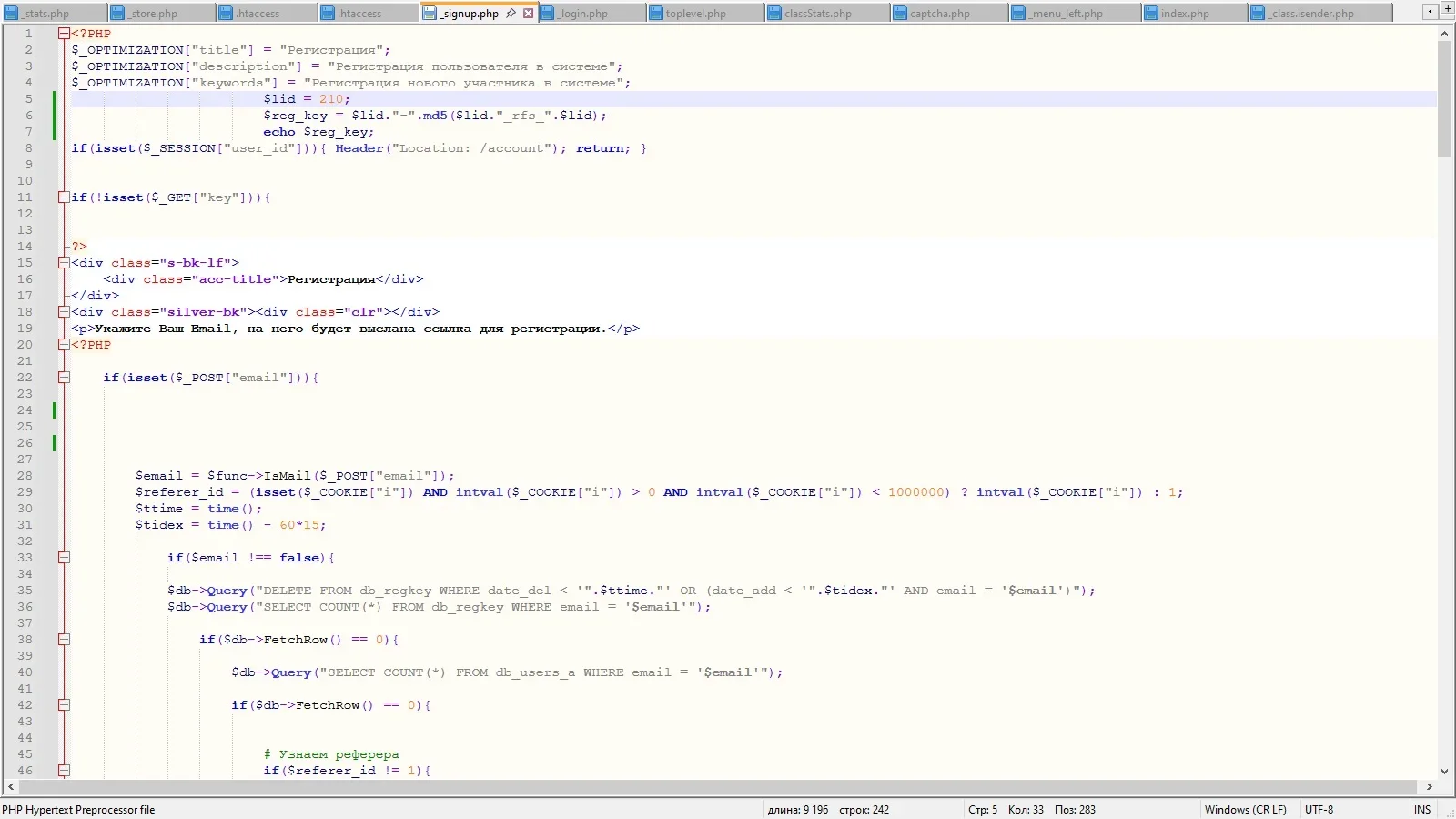This screenshot has width=1456, height=819.
Task: Click line number 35 in margin
Action: point(25,591)
